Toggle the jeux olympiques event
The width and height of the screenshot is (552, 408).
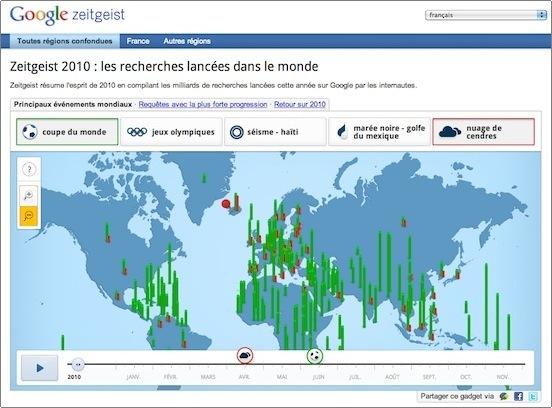(x=171, y=132)
